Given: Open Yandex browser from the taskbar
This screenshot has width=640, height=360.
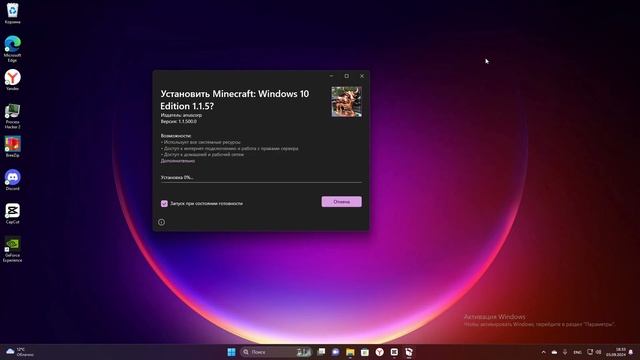Looking at the screenshot, I should (380, 352).
